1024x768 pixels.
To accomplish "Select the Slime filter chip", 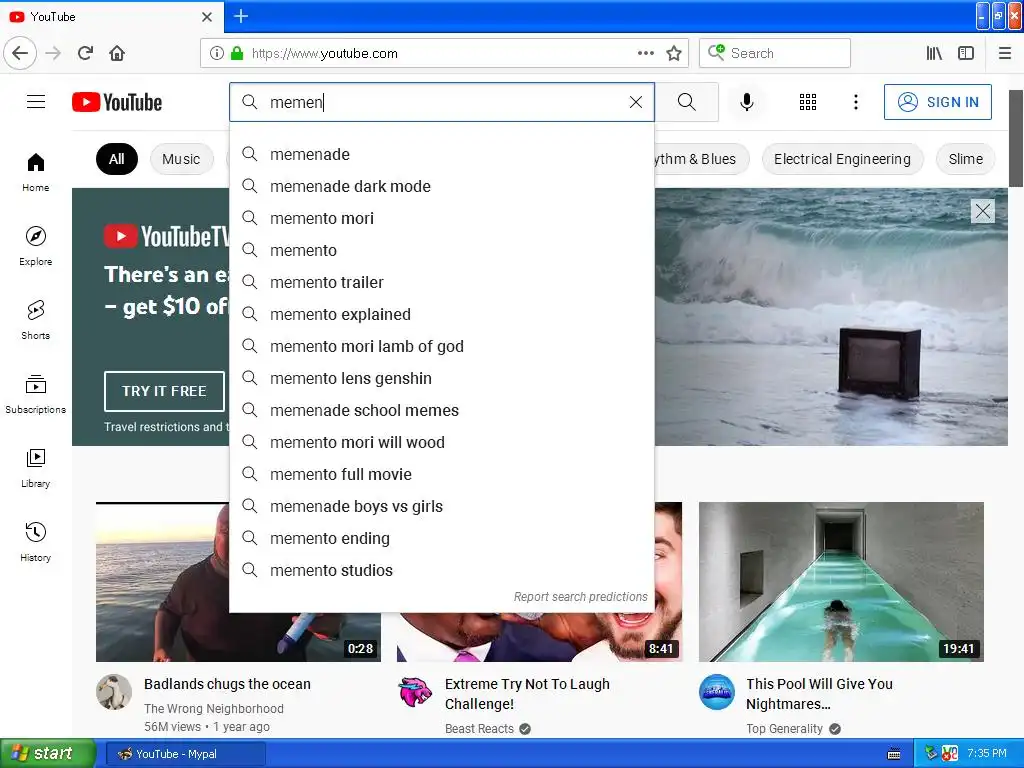I will pyautogui.click(x=965, y=159).
